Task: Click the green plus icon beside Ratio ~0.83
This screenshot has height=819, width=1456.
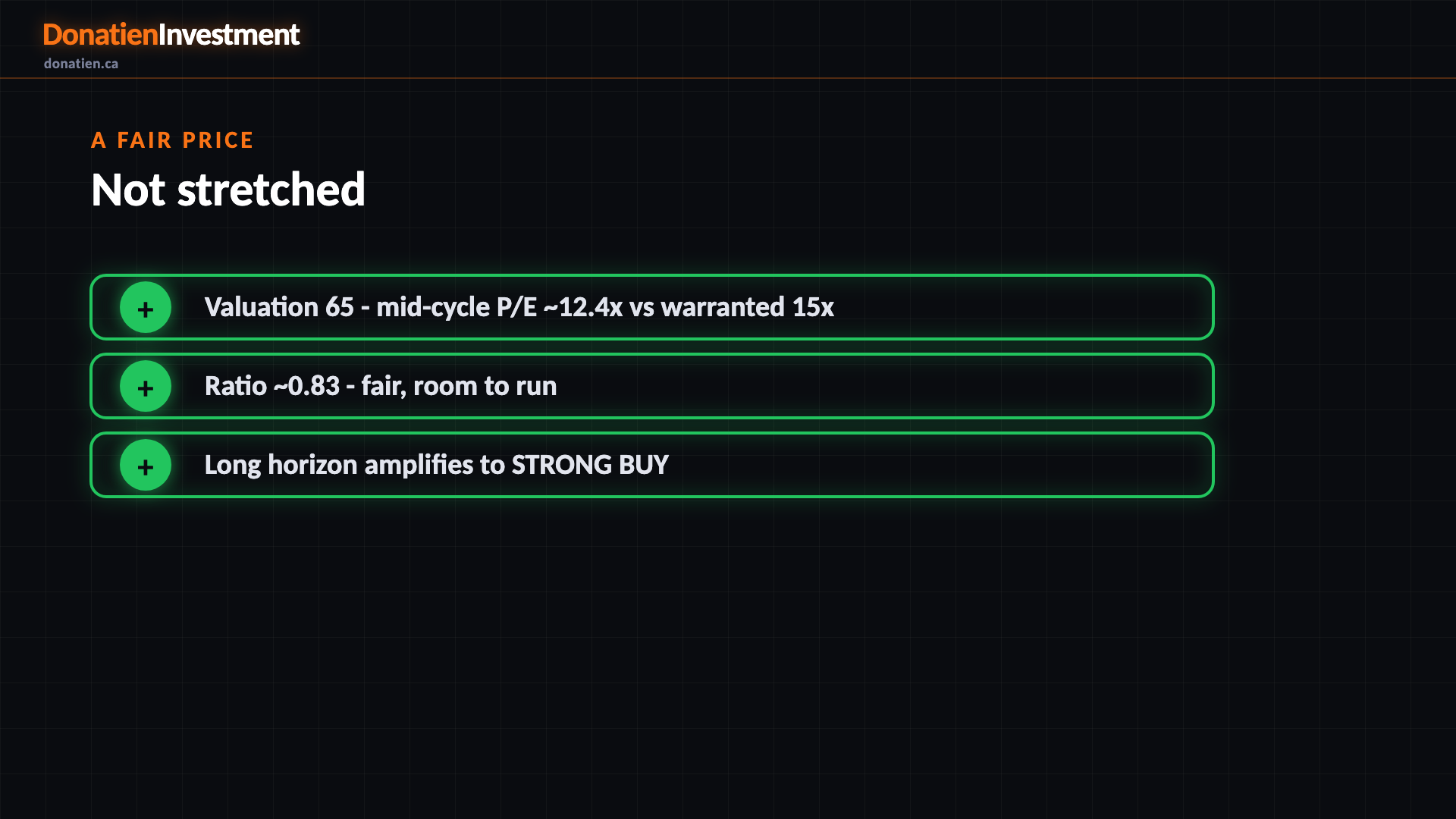Action: (x=146, y=386)
